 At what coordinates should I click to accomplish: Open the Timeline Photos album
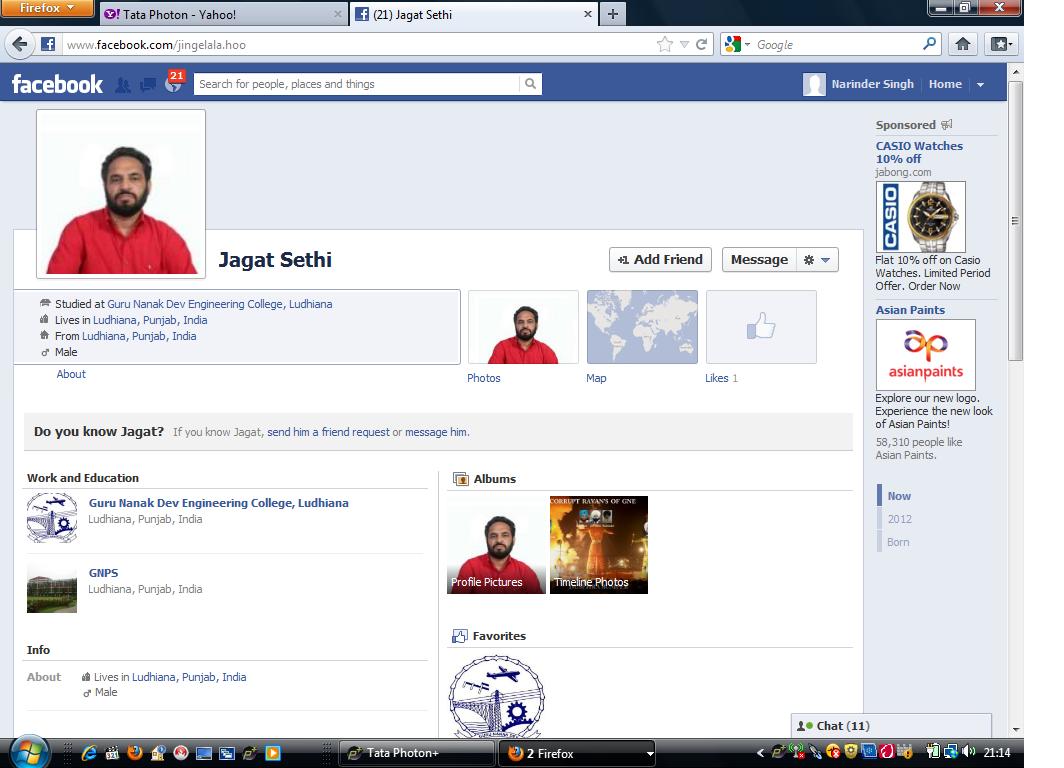click(598, 545)
